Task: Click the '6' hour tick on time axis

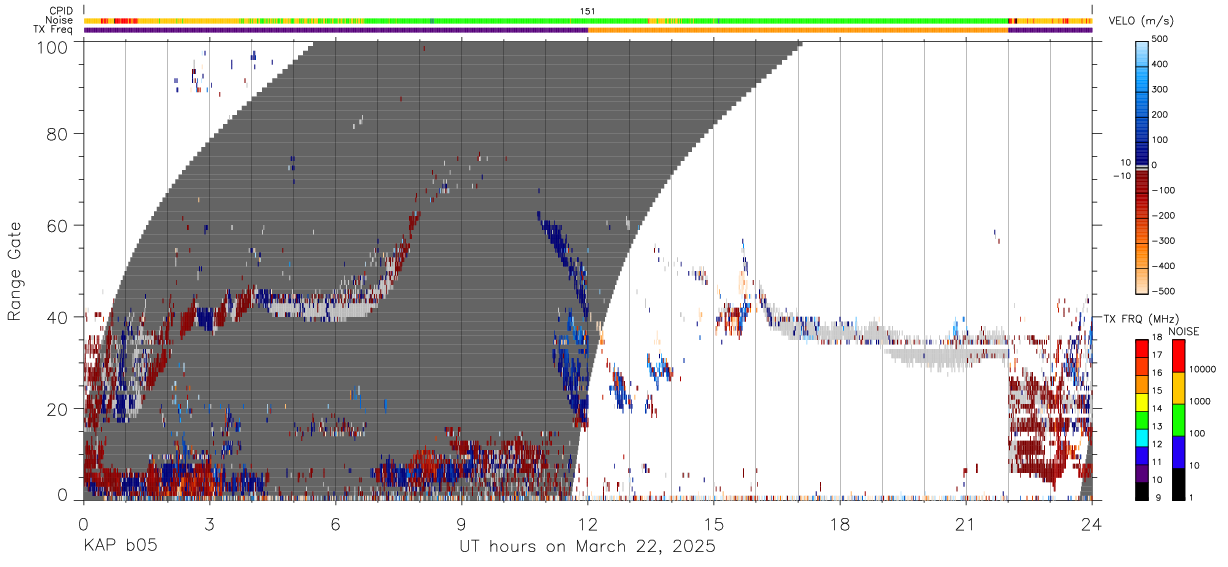Action: [x=336, y=523]
